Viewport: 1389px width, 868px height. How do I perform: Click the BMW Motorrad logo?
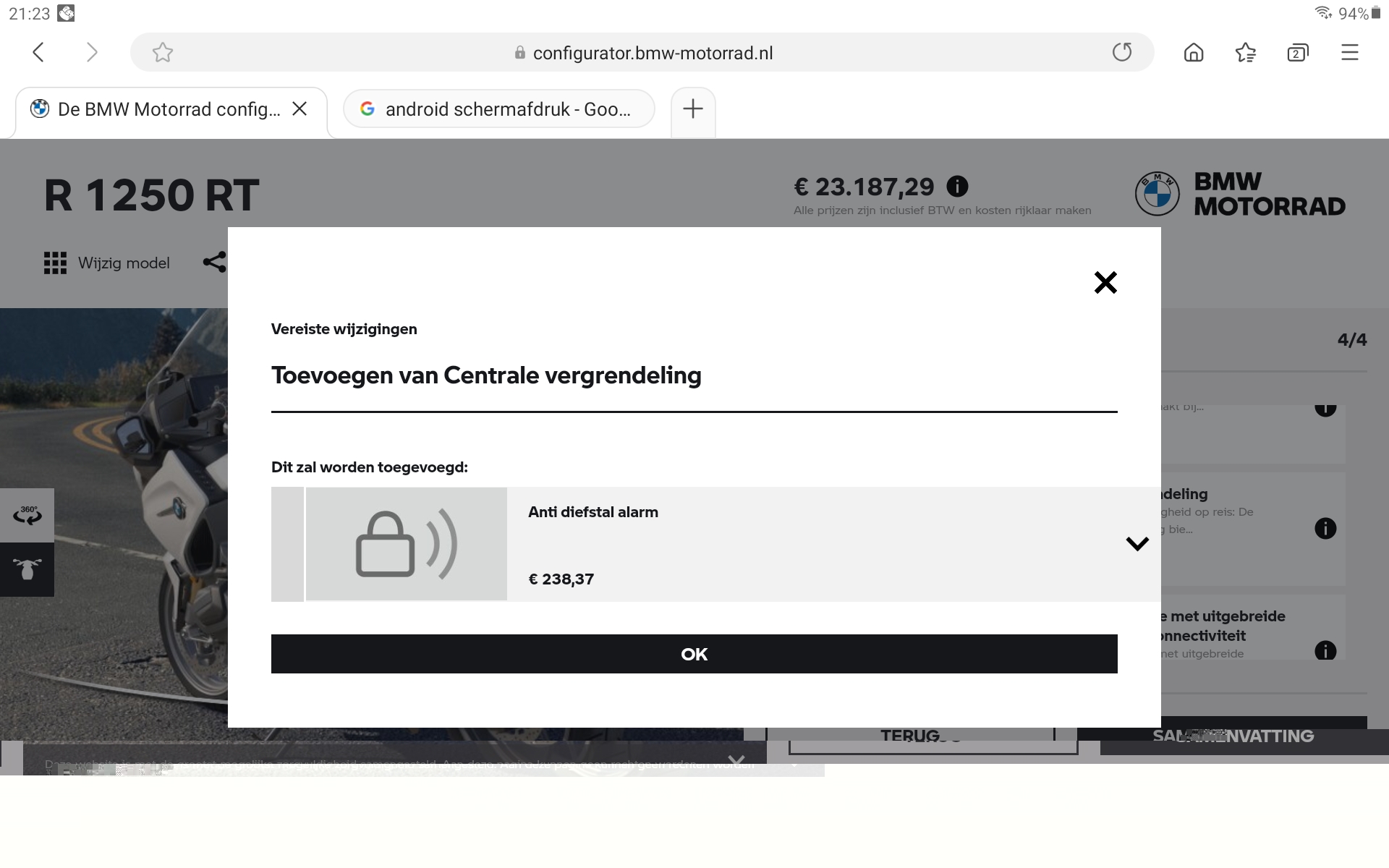point(1240,194)
